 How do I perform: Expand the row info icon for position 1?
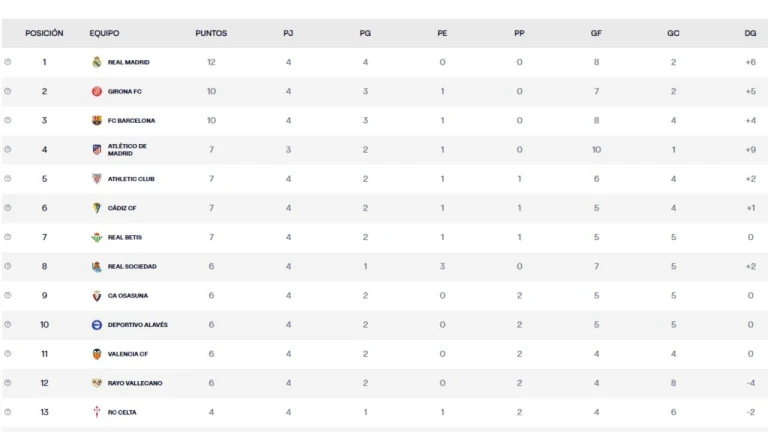pos(8,62)
